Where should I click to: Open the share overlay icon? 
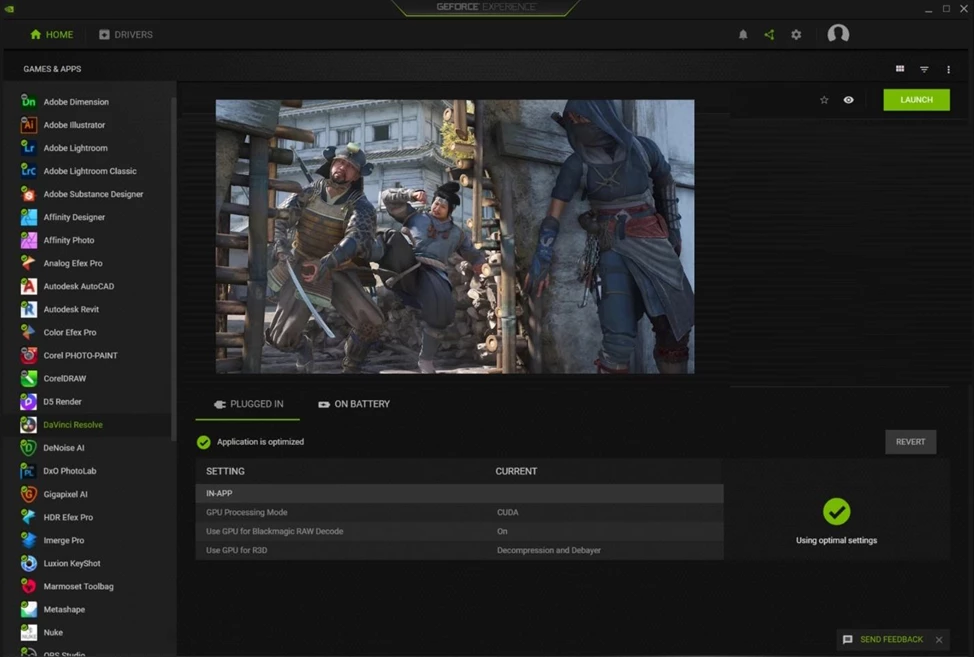tap(769, 35)
